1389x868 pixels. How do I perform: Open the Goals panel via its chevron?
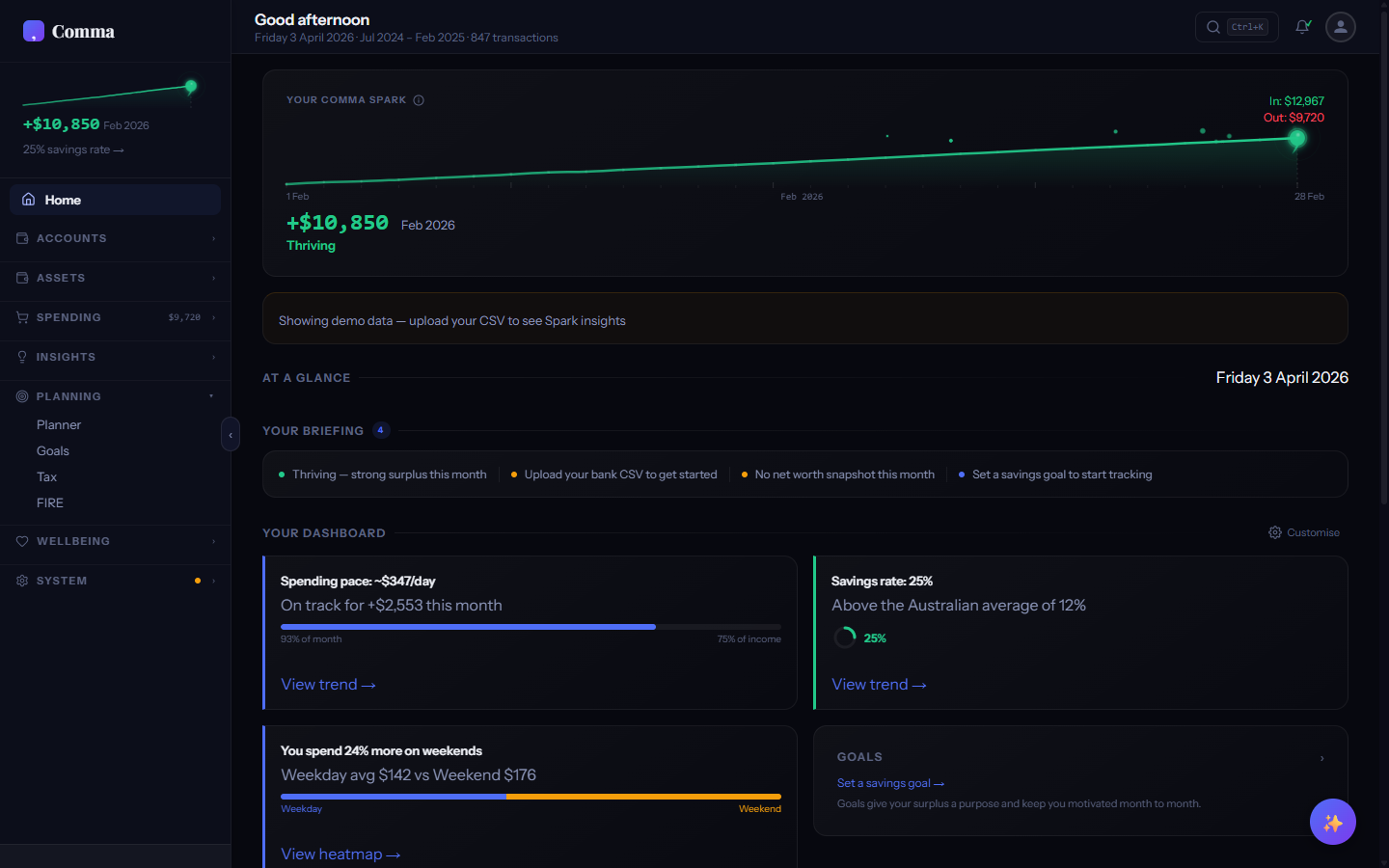tap(1321, 758)
